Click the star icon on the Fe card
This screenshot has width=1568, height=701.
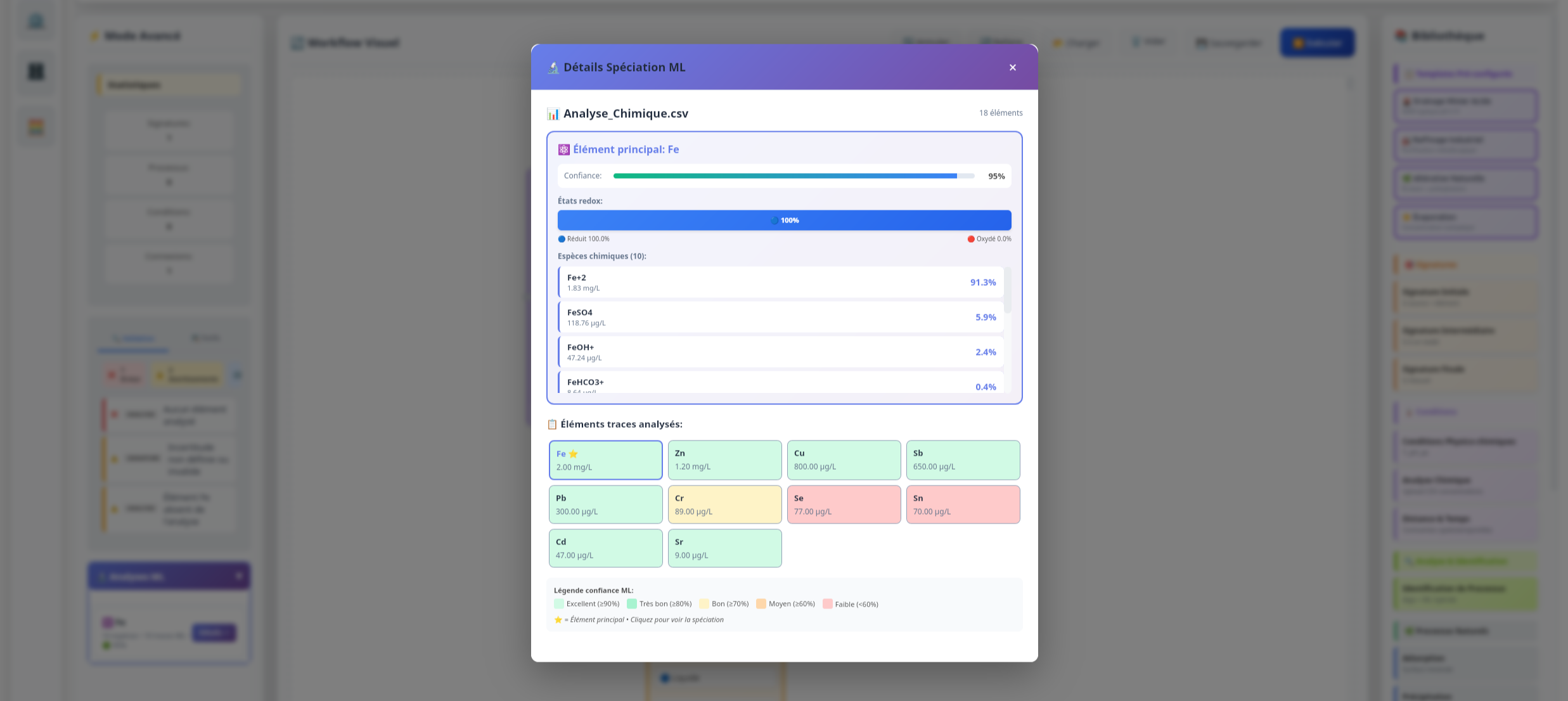coord(573,453)
